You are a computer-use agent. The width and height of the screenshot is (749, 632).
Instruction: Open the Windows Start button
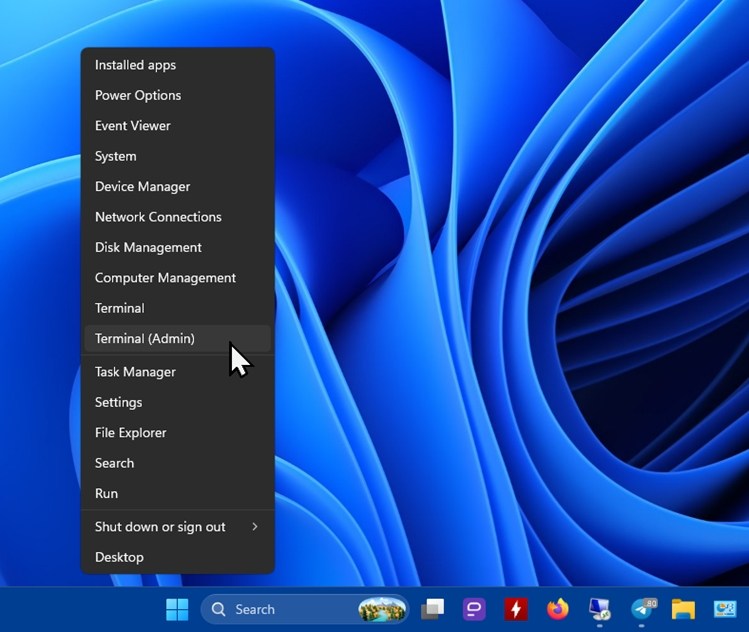pyautogui.click(x=177, y=609)
